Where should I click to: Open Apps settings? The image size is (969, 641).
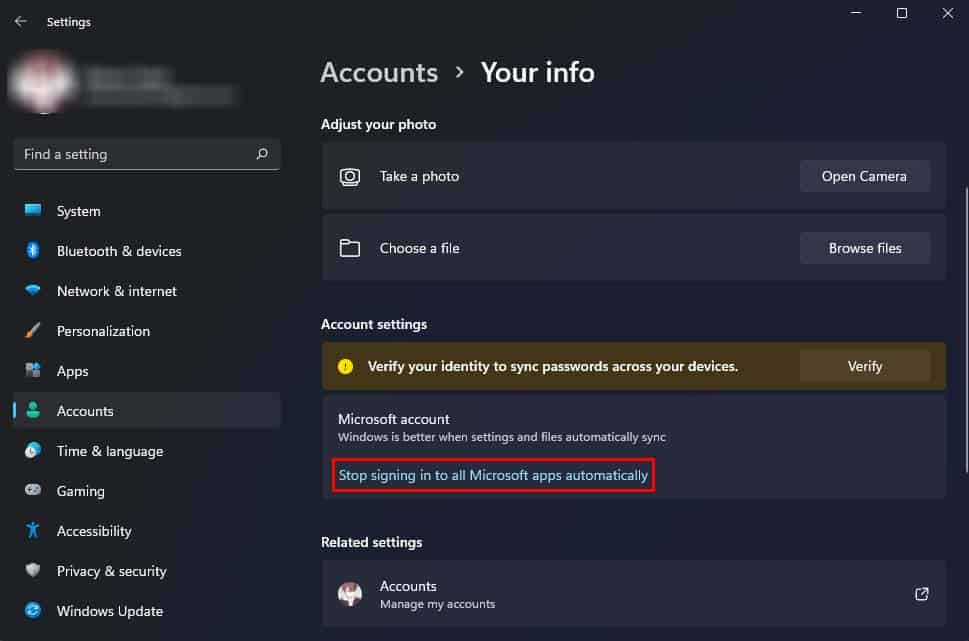[146, 371]
